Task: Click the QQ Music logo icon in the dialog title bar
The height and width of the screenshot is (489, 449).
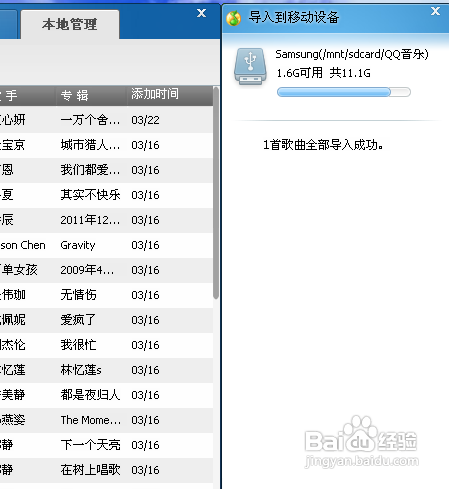Action: pos(234,18)
